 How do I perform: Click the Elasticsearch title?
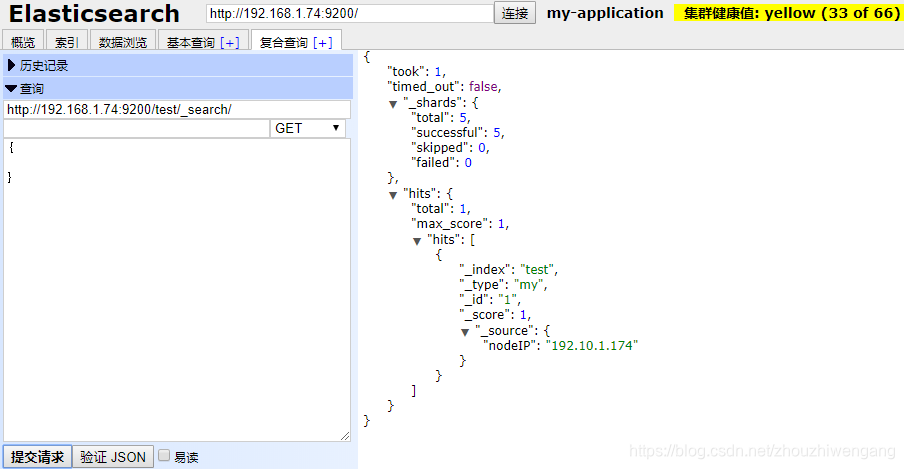[x=94, y=13]
